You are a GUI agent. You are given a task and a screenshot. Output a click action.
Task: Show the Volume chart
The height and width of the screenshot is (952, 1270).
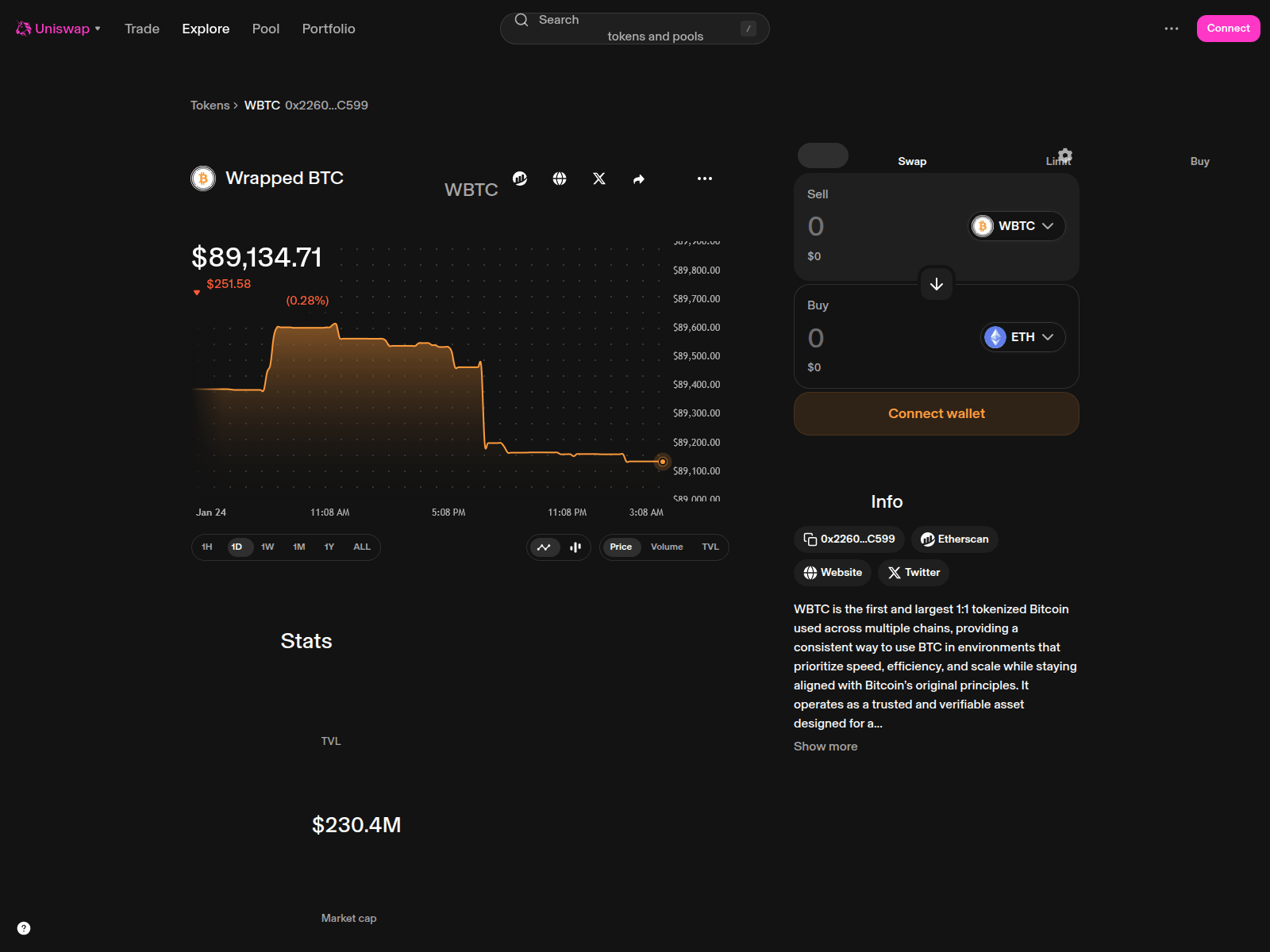[x=667, y=547]
